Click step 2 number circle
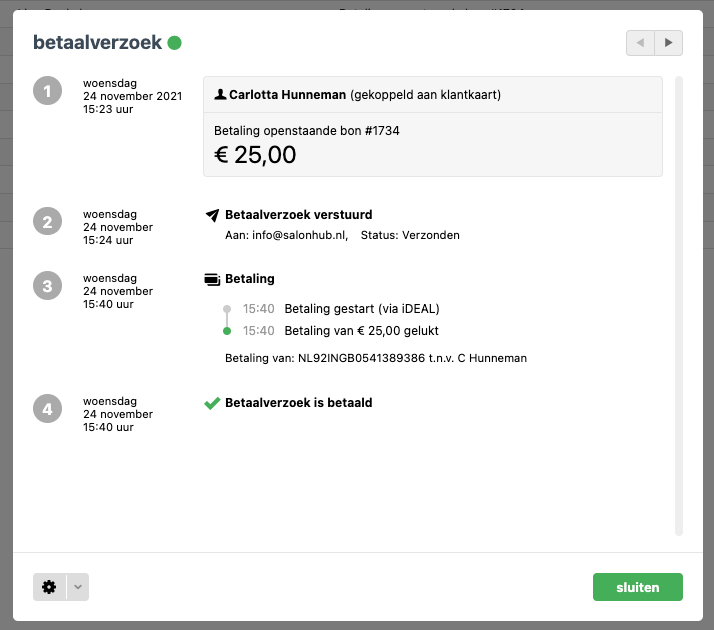Screen dimensions: 714x630 [46, 222]
